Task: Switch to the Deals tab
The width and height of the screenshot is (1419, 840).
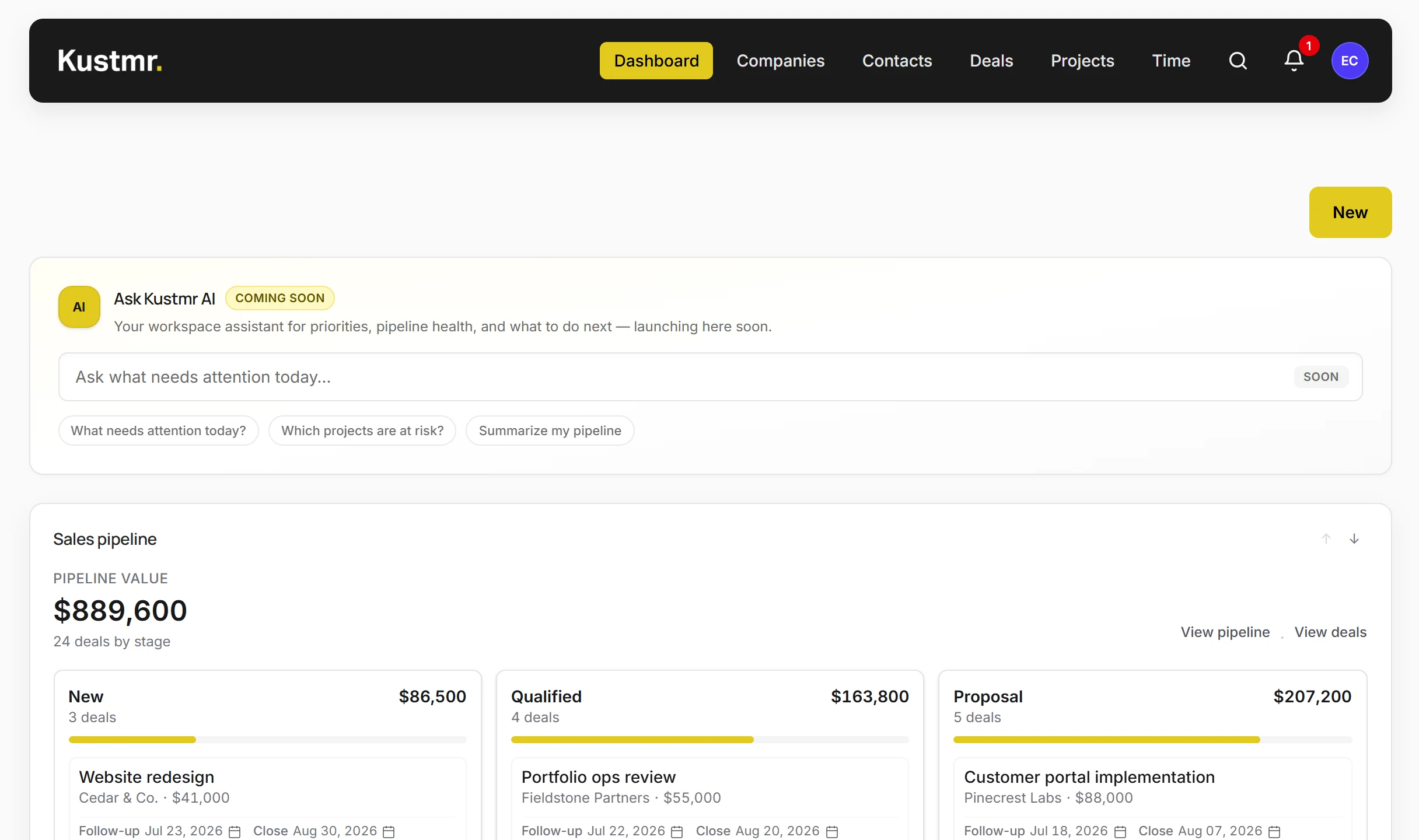Action: coord(991,61)
